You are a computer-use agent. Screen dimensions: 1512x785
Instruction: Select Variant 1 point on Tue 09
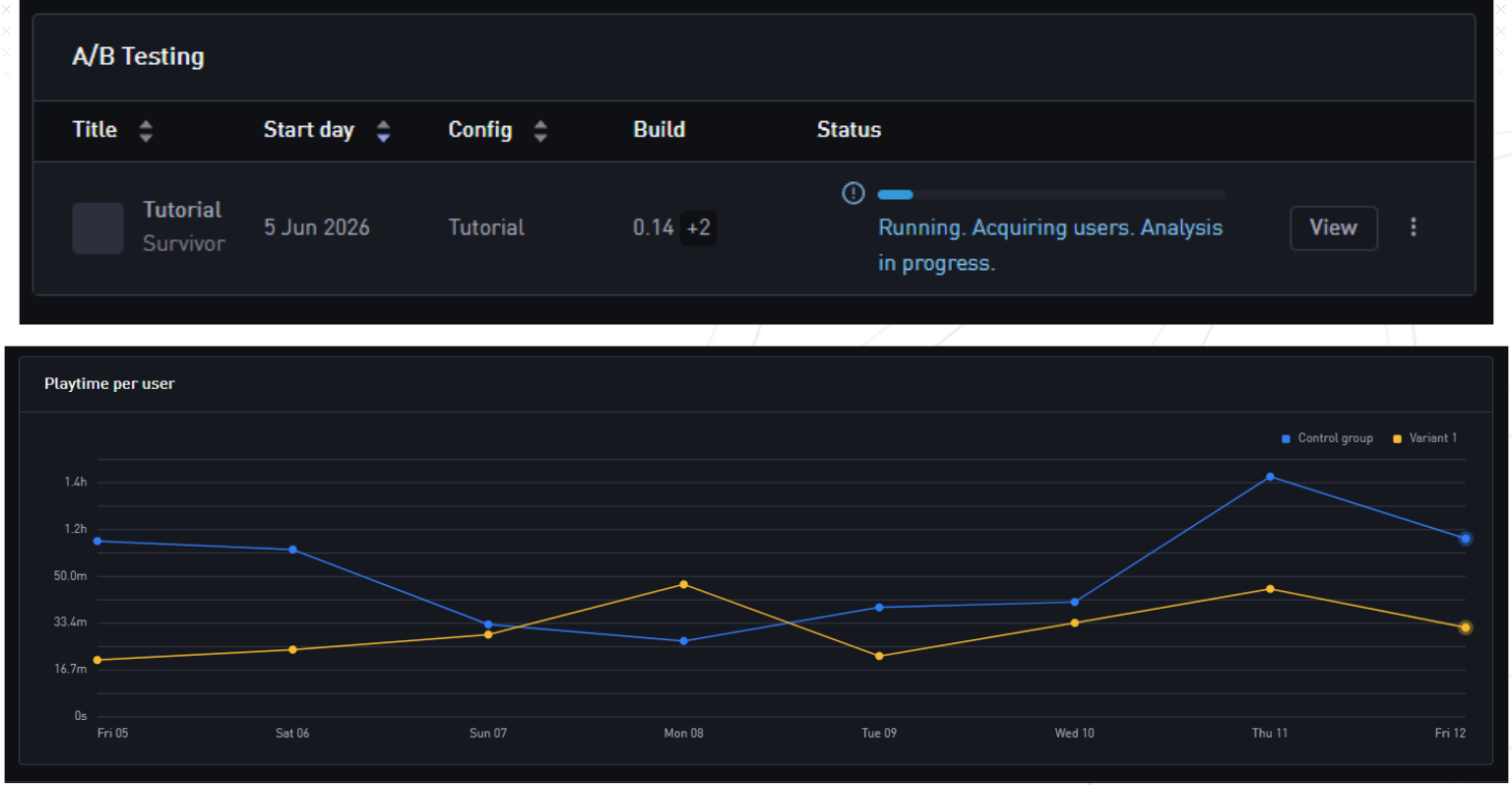tap(879, 656)
